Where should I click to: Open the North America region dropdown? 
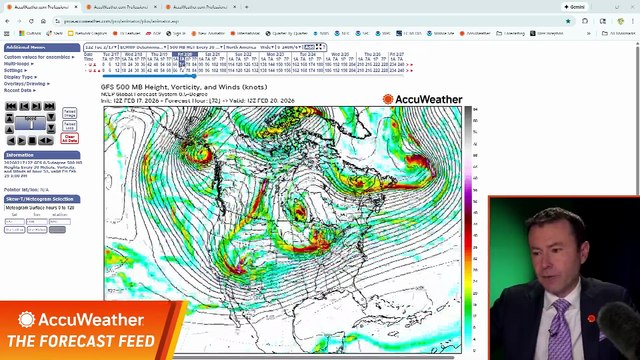click(x=250, y=47)
